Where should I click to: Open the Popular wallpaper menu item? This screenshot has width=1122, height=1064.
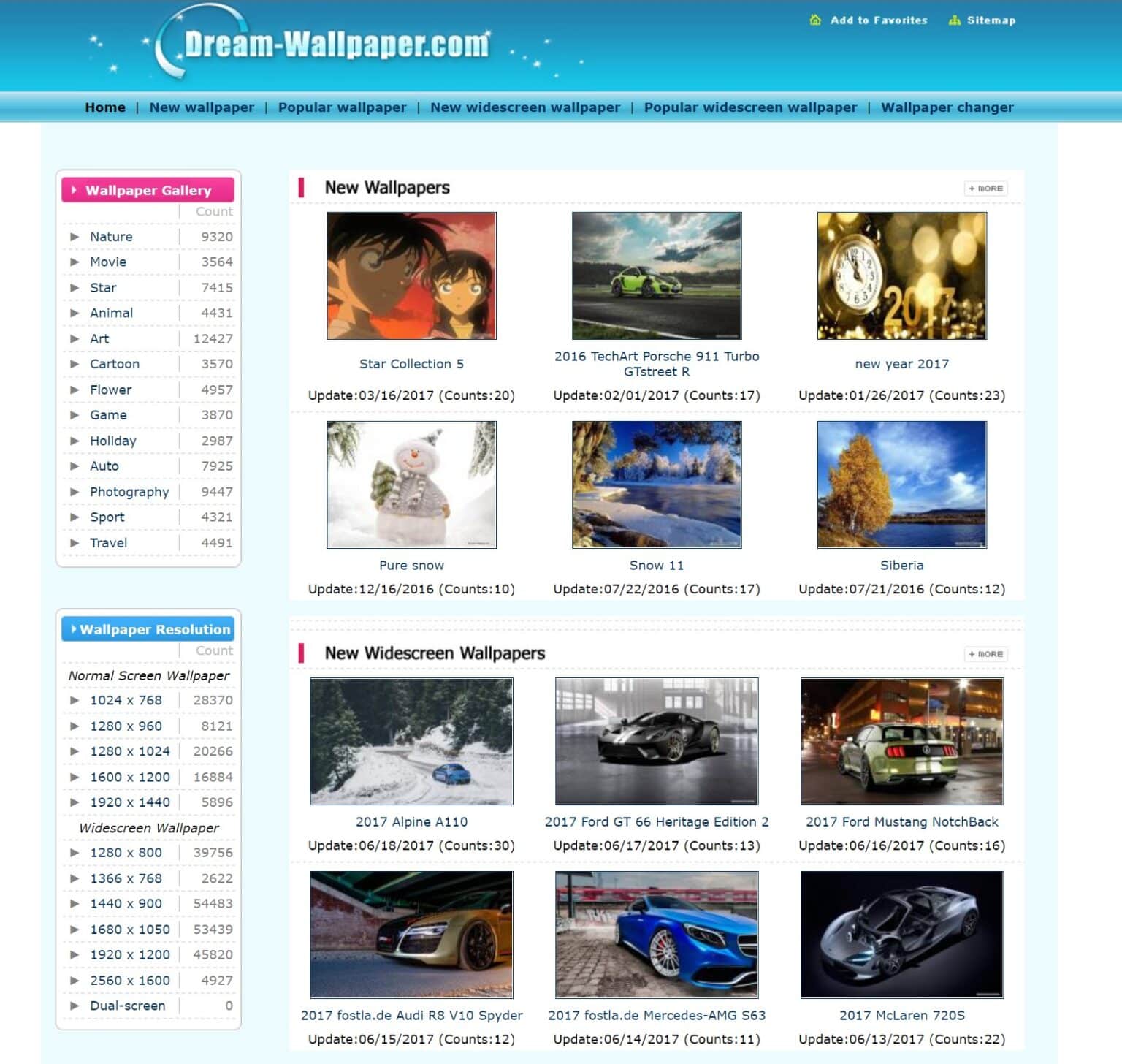pos(343,107)
